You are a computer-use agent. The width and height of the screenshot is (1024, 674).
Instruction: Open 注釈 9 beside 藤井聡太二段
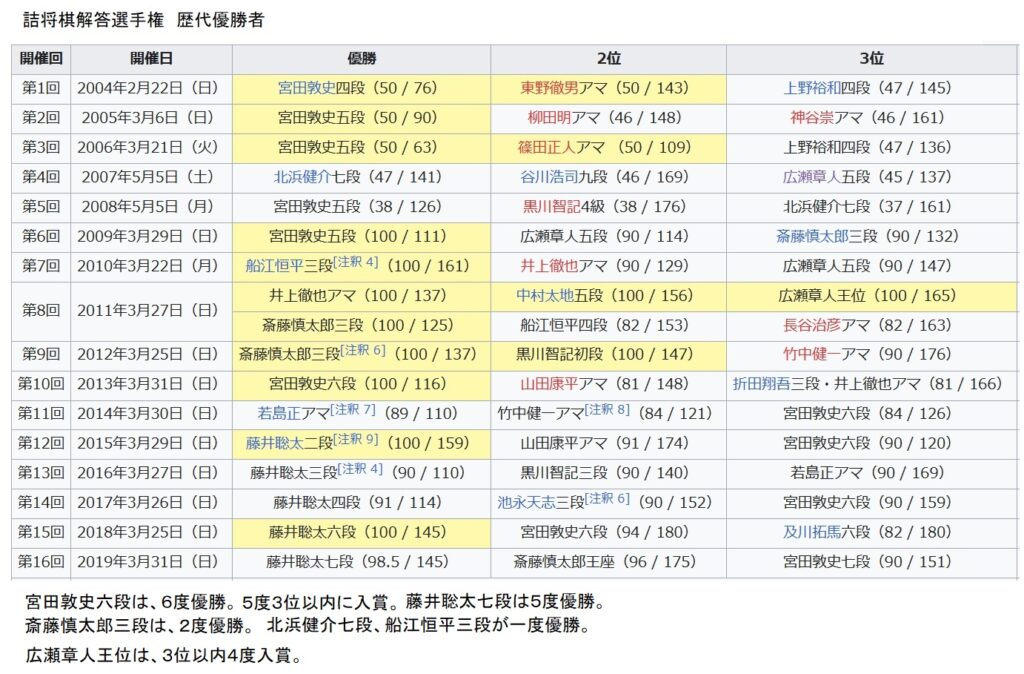(x=356, y=439)
